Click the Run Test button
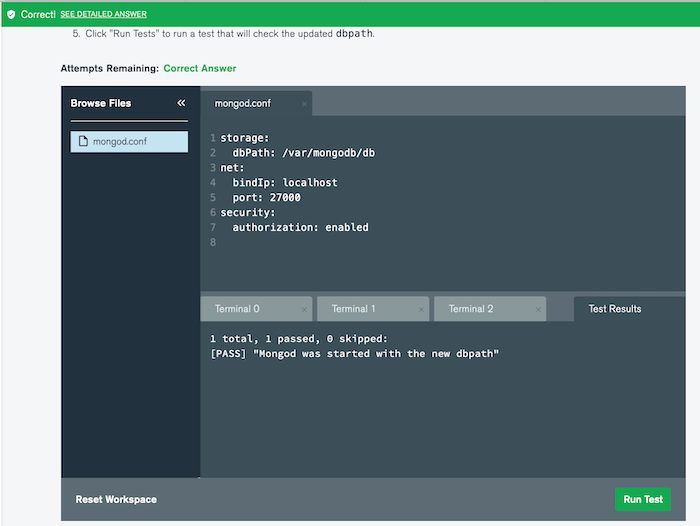Screen dimensions: 700x526 [x=643, y=499]
